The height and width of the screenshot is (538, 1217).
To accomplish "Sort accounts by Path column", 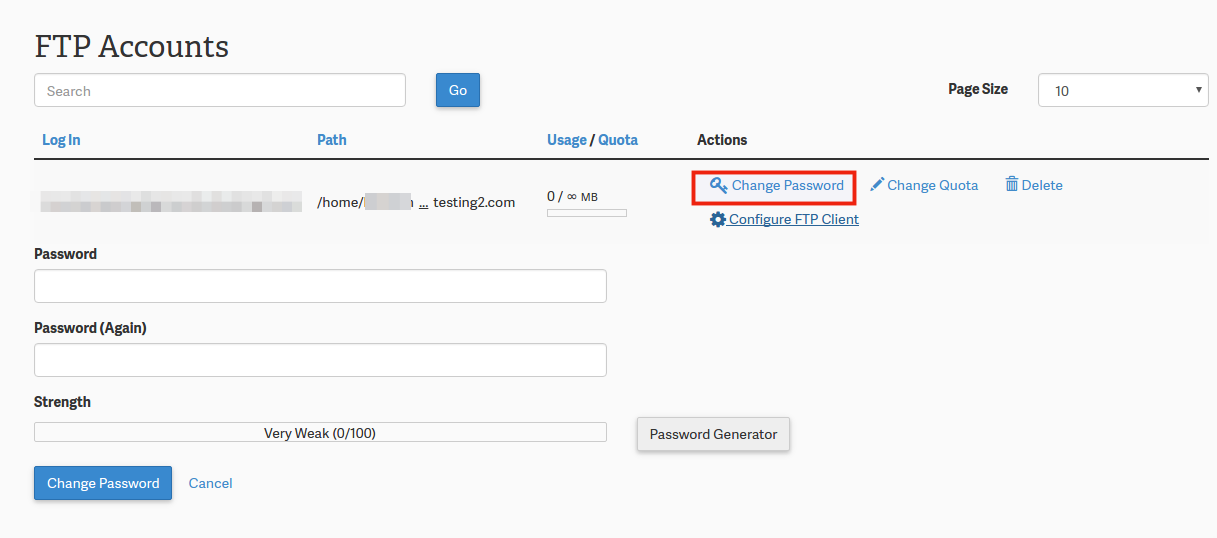I will 332,140.
